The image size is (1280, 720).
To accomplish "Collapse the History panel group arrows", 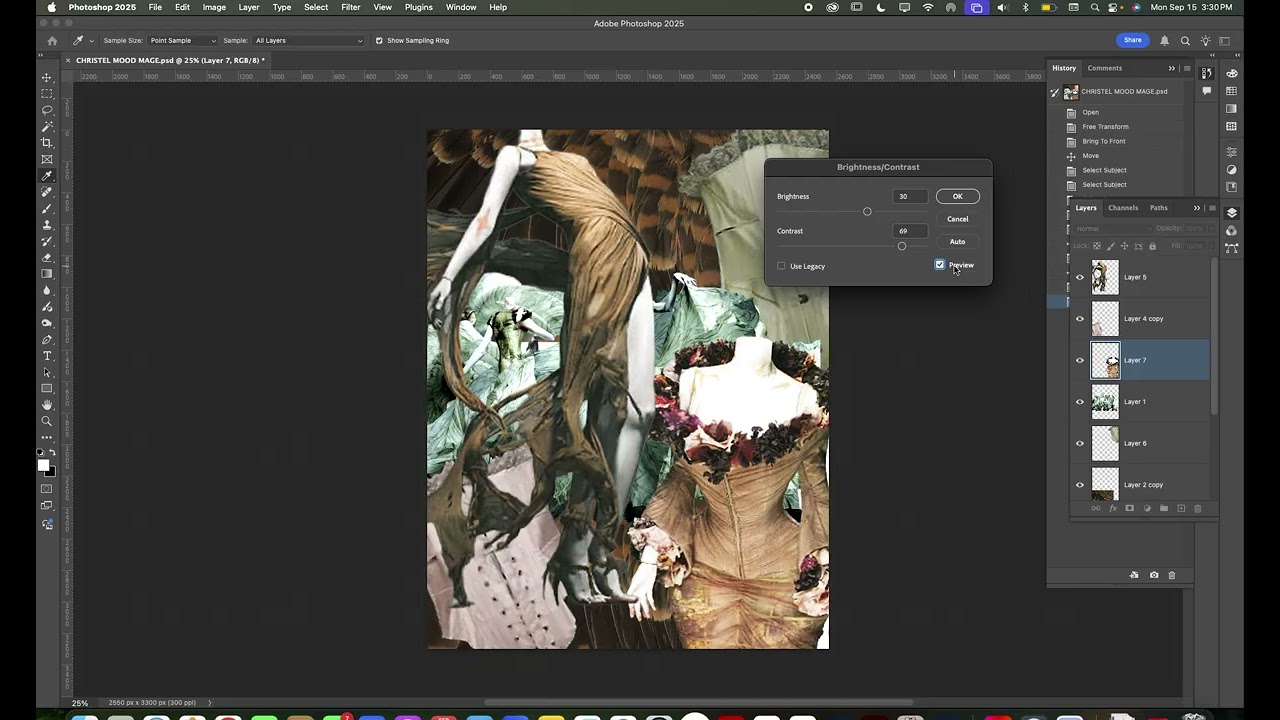I will (x=1172, y=68).
